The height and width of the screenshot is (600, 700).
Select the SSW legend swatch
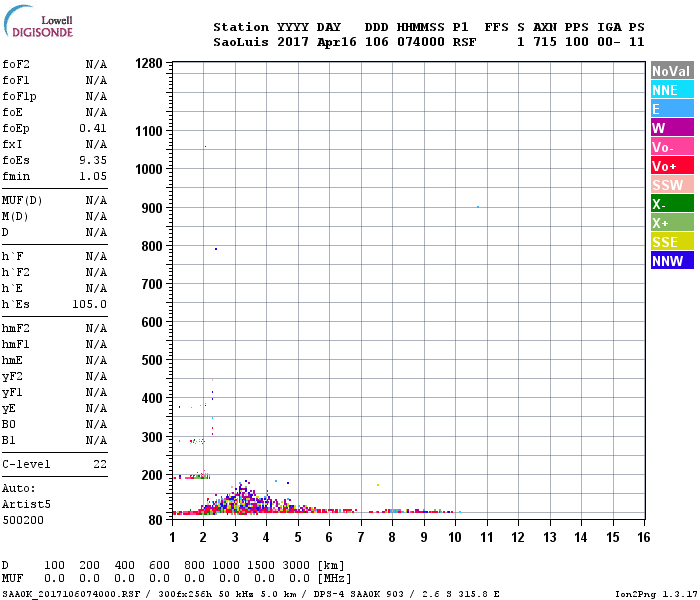pos(672,184)
